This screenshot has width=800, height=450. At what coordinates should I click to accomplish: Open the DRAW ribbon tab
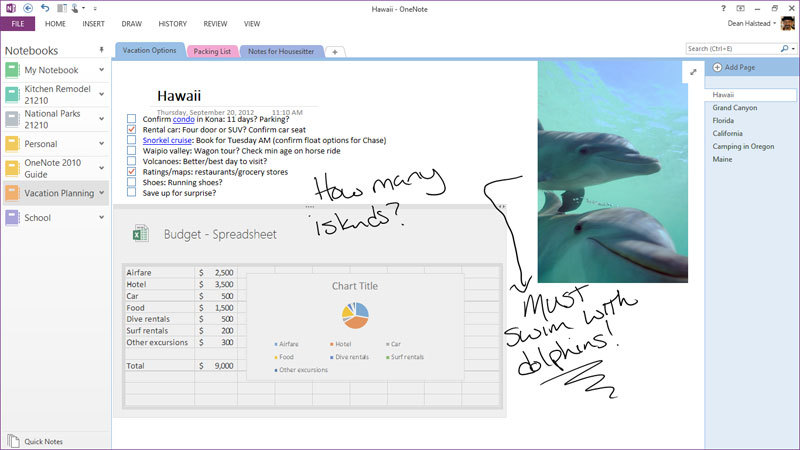pos(131,23)
